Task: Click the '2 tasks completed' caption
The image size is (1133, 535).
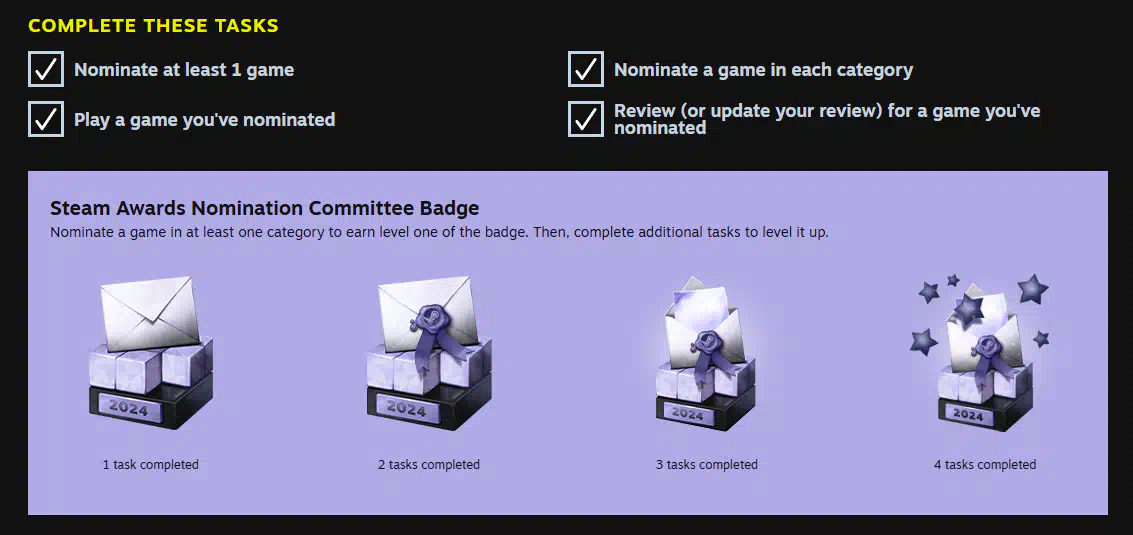Action: 429,464
